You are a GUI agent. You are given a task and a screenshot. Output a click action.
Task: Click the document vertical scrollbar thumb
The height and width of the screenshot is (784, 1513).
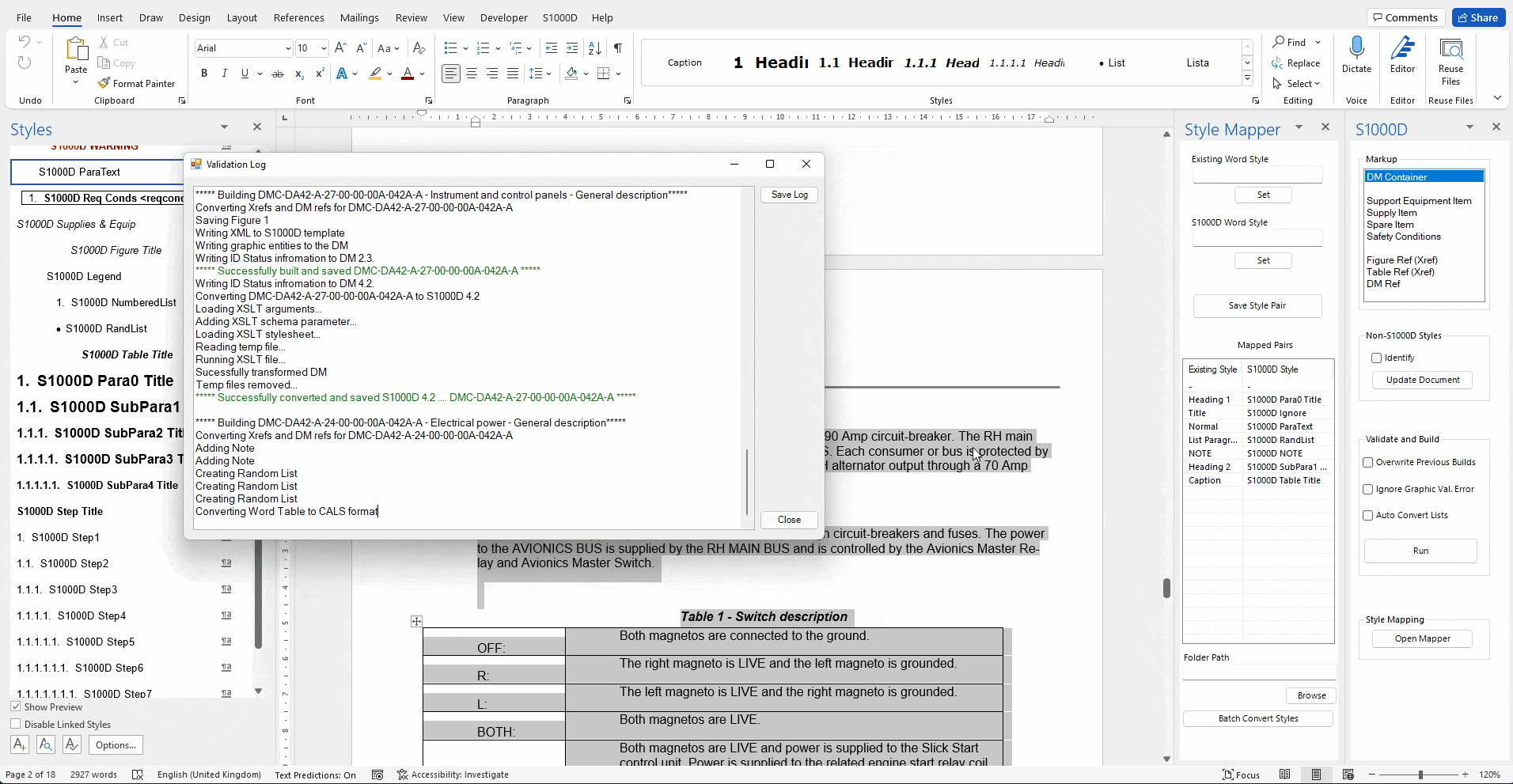[x=1166, y=588]
